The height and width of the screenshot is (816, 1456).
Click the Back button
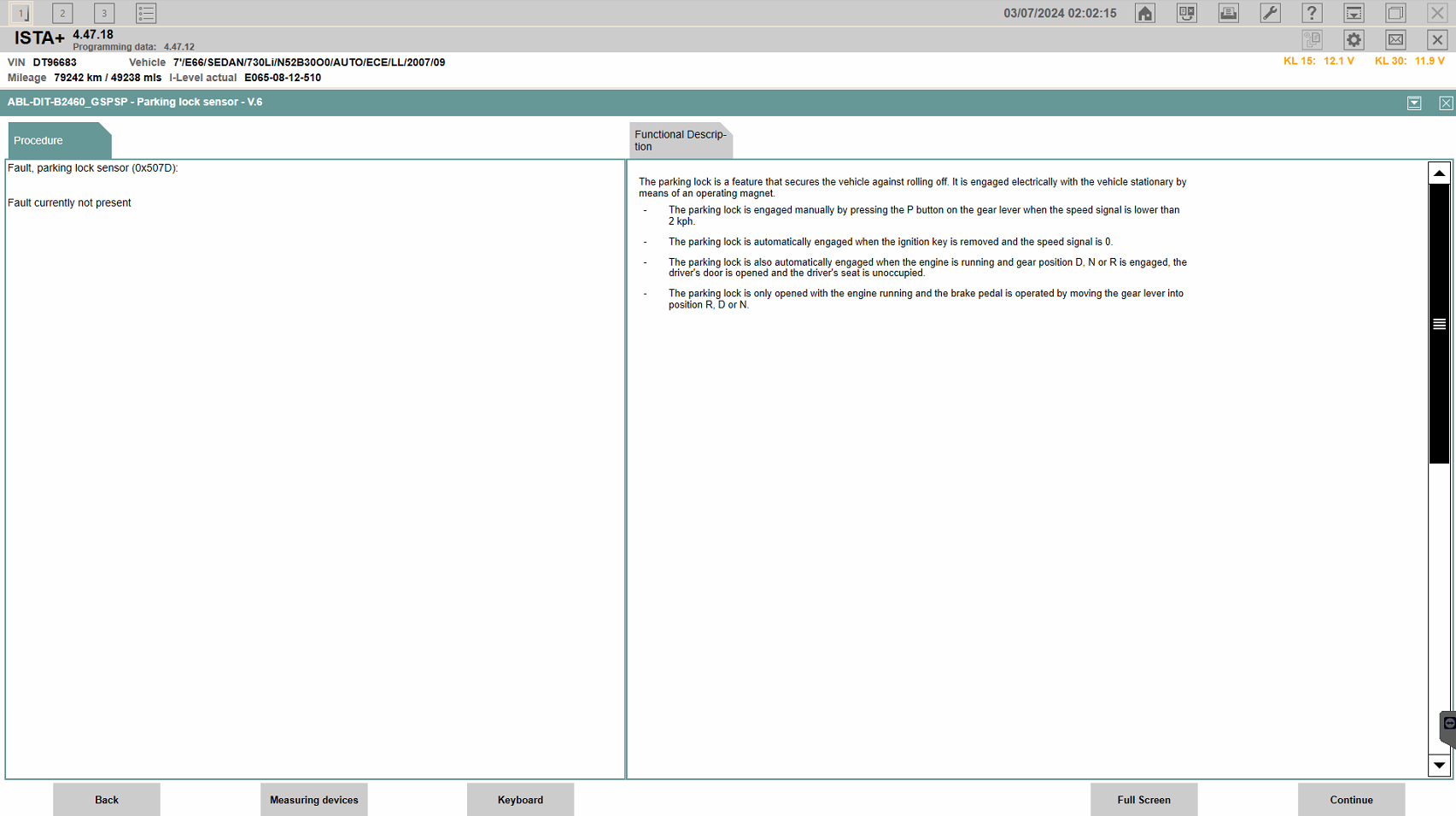(107, 800)
